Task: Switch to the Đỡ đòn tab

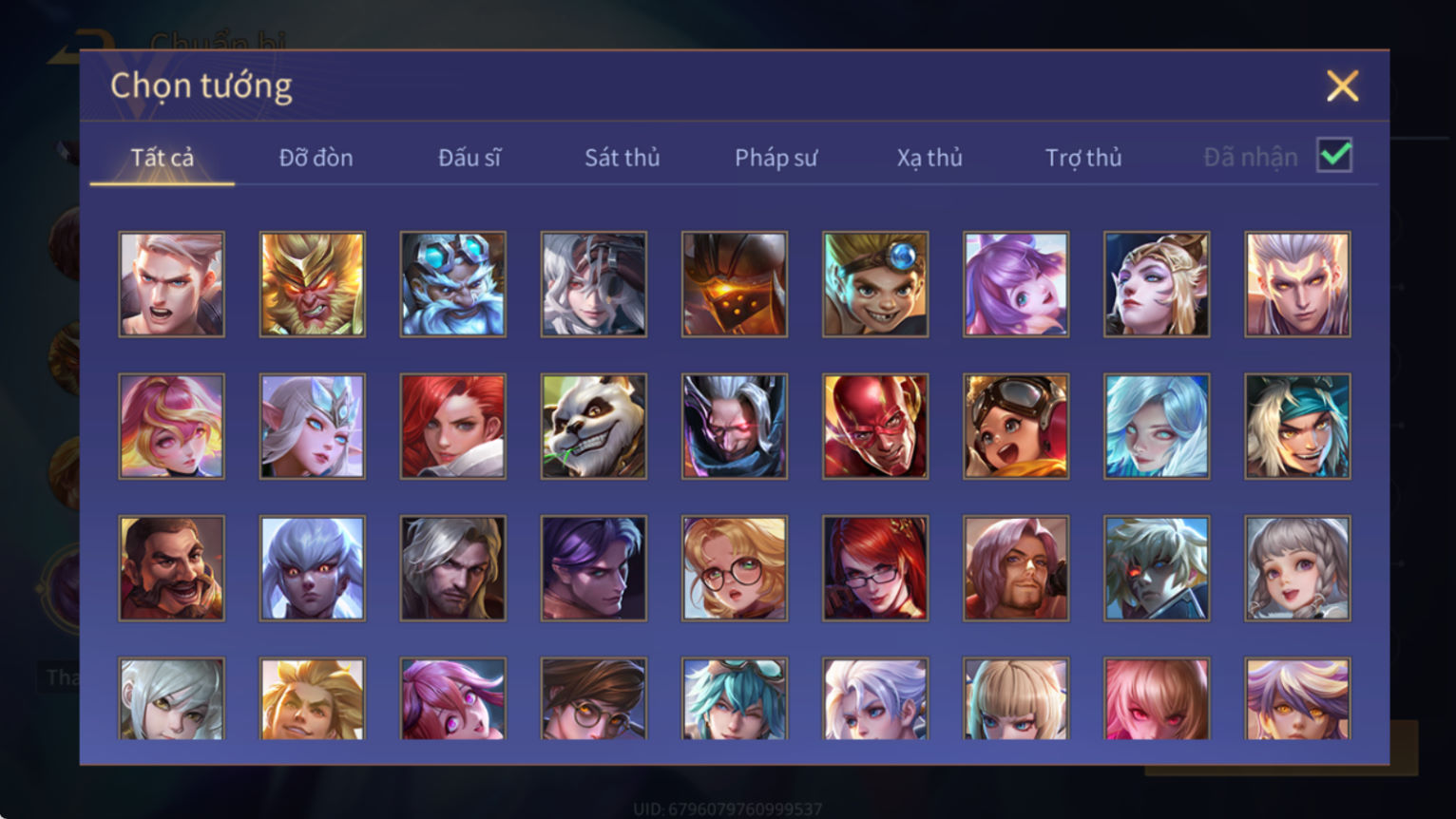Action: coord(316,158)
